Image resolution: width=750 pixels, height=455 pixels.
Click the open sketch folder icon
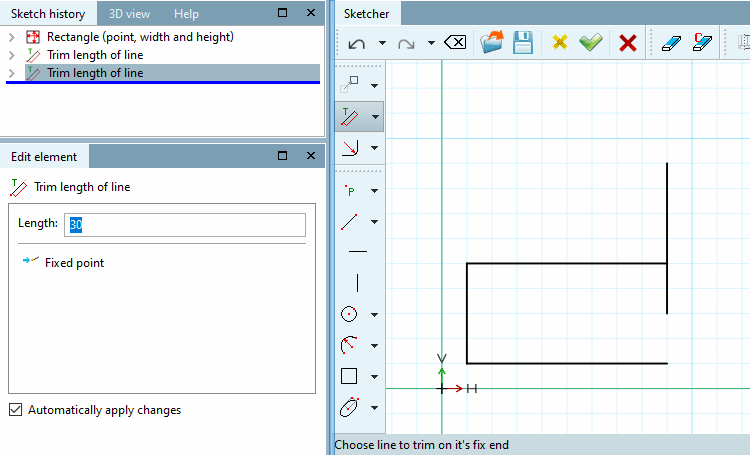492,42
